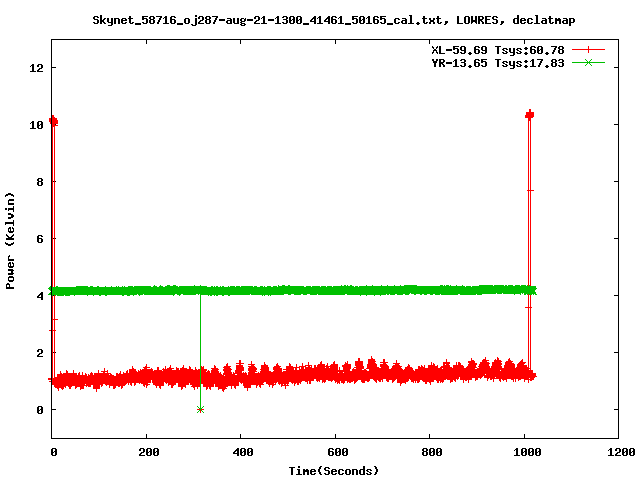Click the x-axis tick label 200
This screenshot has width=640, height=480.
click(149, 452)
